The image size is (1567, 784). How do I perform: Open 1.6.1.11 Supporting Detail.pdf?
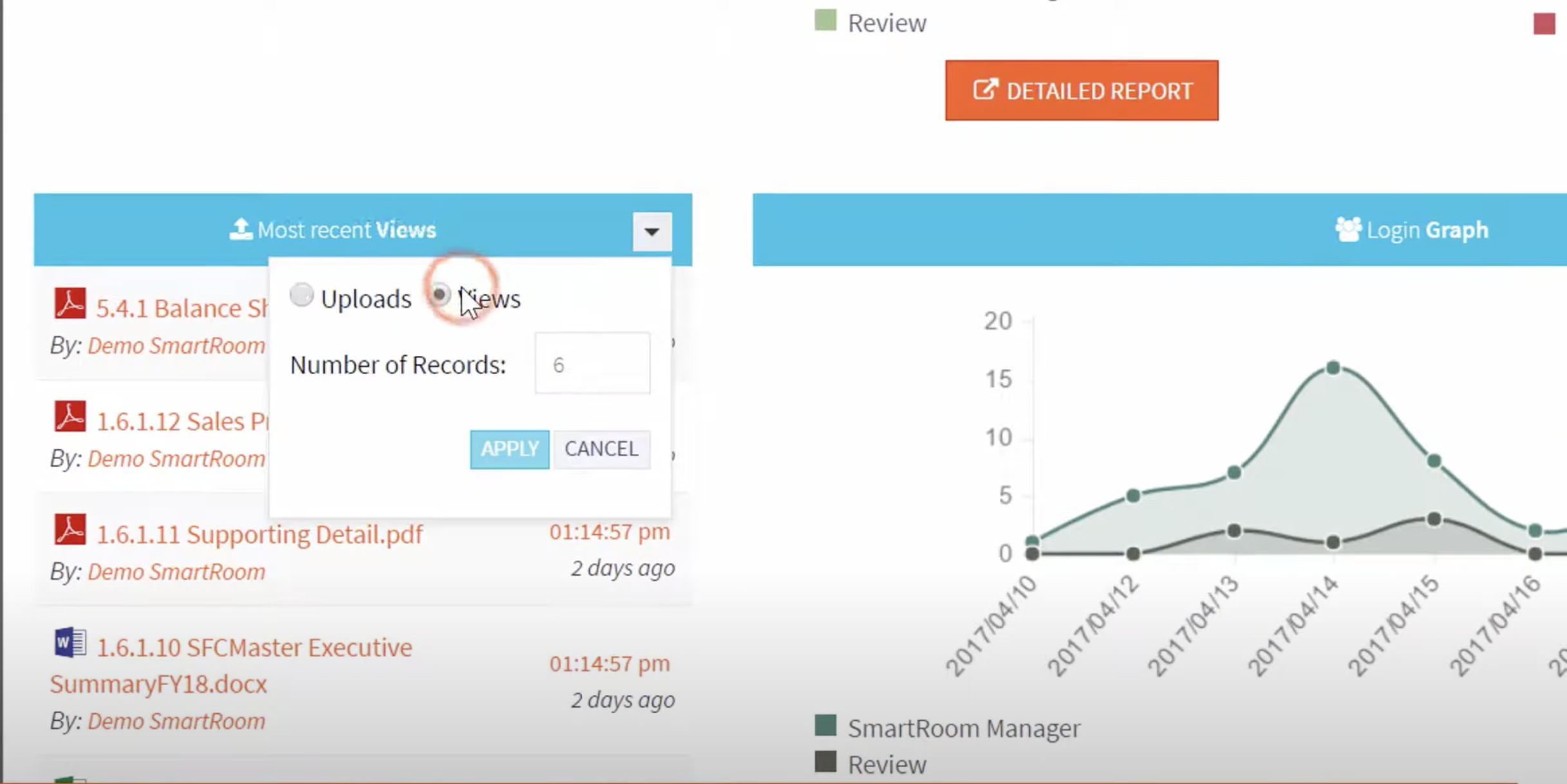pos(259,534)
